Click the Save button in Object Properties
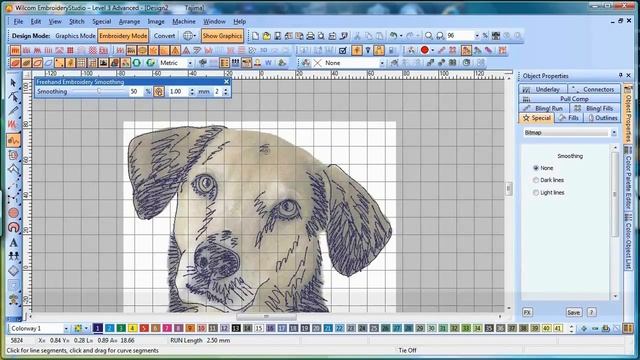This screenshot has width=640, height=360. pyautogui.click(x=573, y=312)
